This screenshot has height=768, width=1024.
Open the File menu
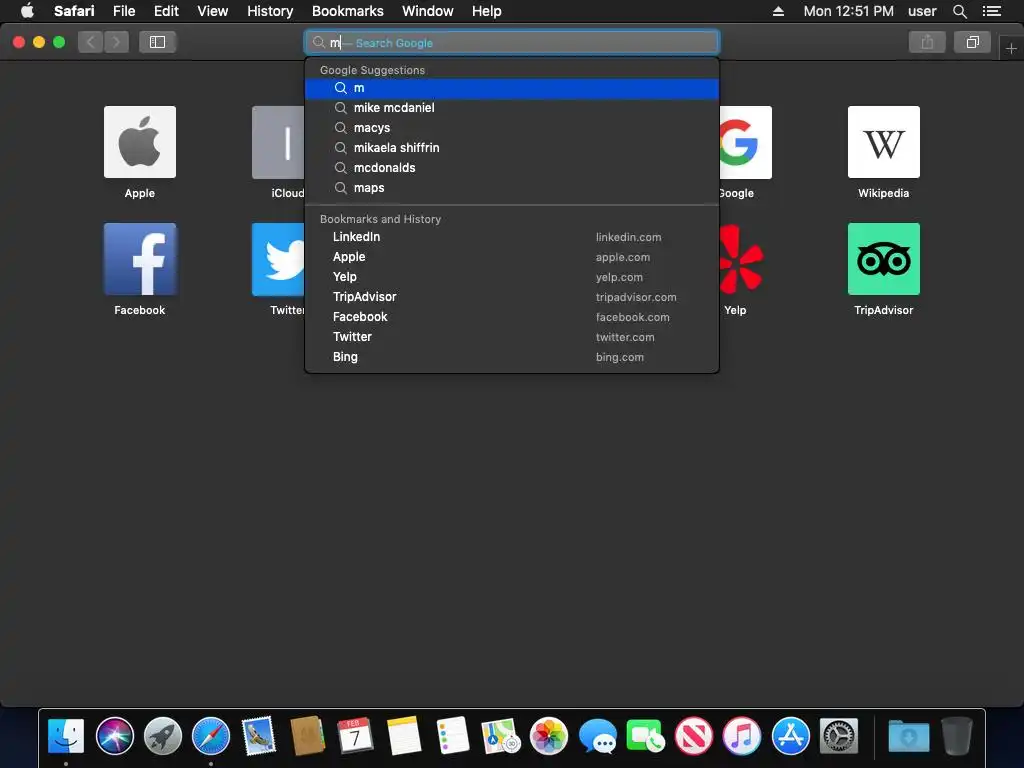click(124, 11)
